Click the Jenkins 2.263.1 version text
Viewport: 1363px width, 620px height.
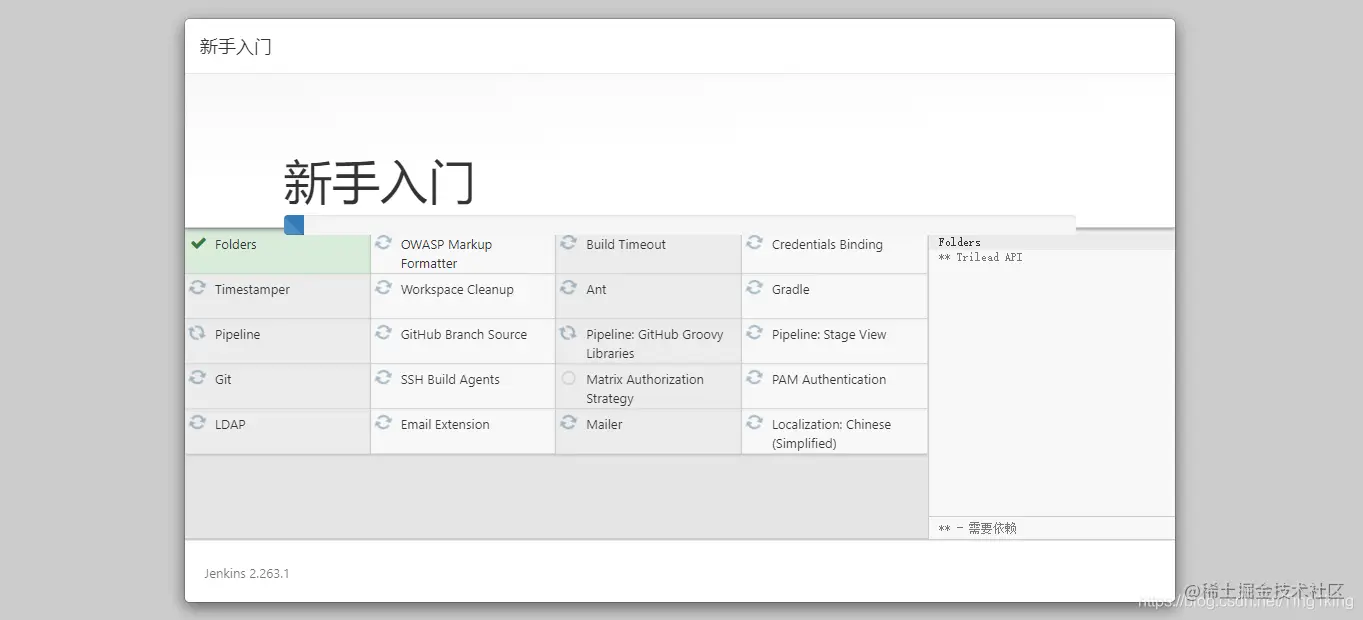[x=247, y=574]
